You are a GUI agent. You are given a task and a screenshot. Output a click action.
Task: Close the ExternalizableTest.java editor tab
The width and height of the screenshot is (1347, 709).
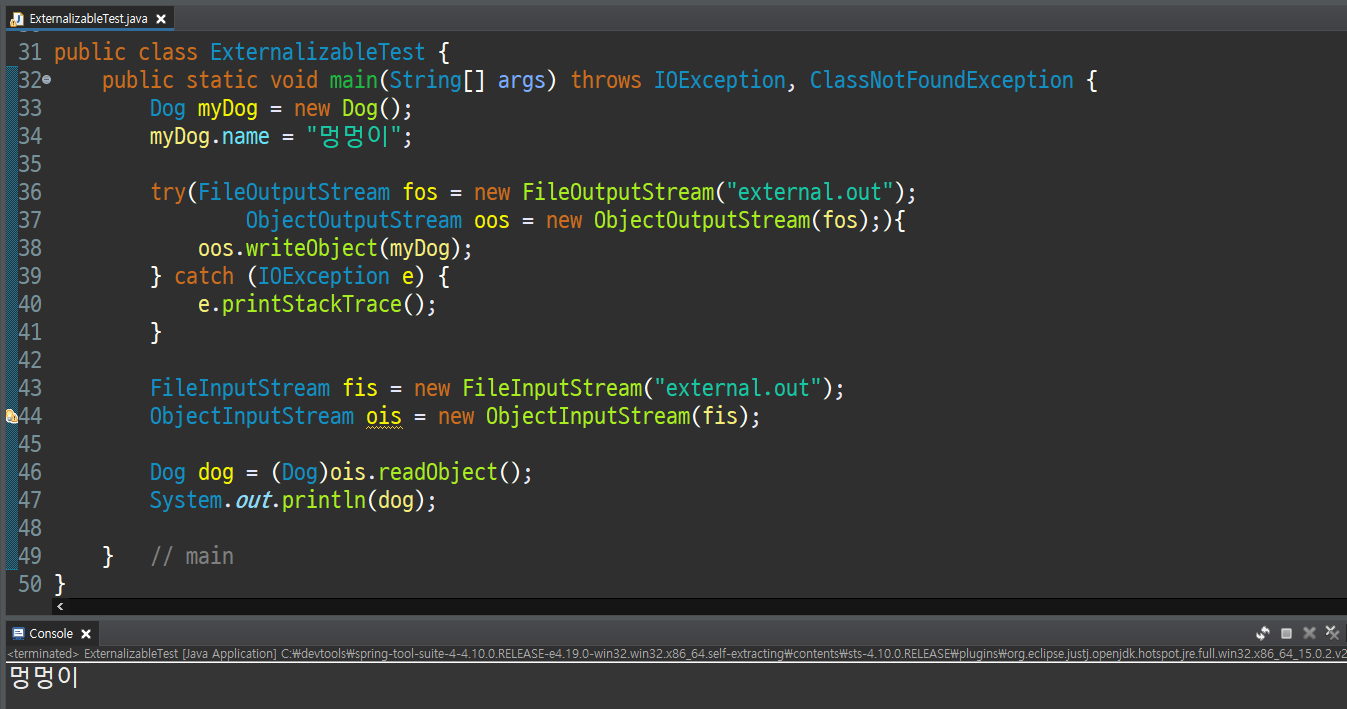coord(161,18)
